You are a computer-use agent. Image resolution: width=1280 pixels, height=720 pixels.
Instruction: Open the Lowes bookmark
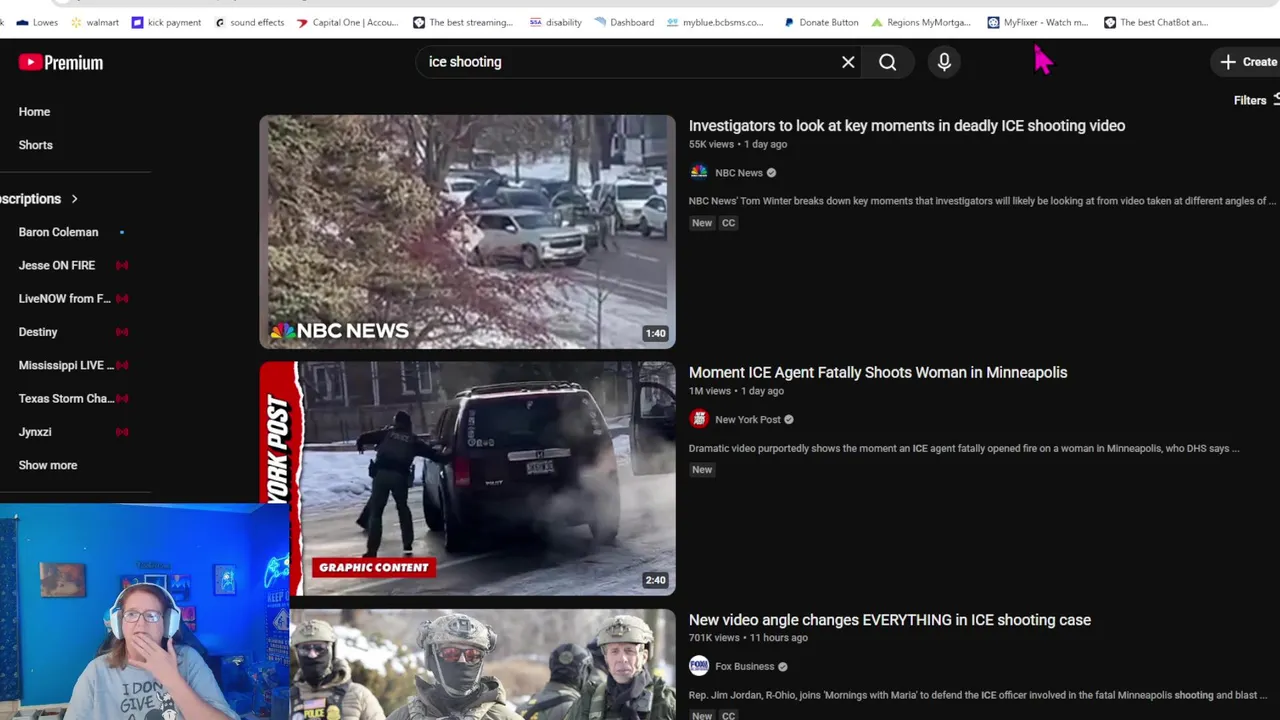click(38, 22)
